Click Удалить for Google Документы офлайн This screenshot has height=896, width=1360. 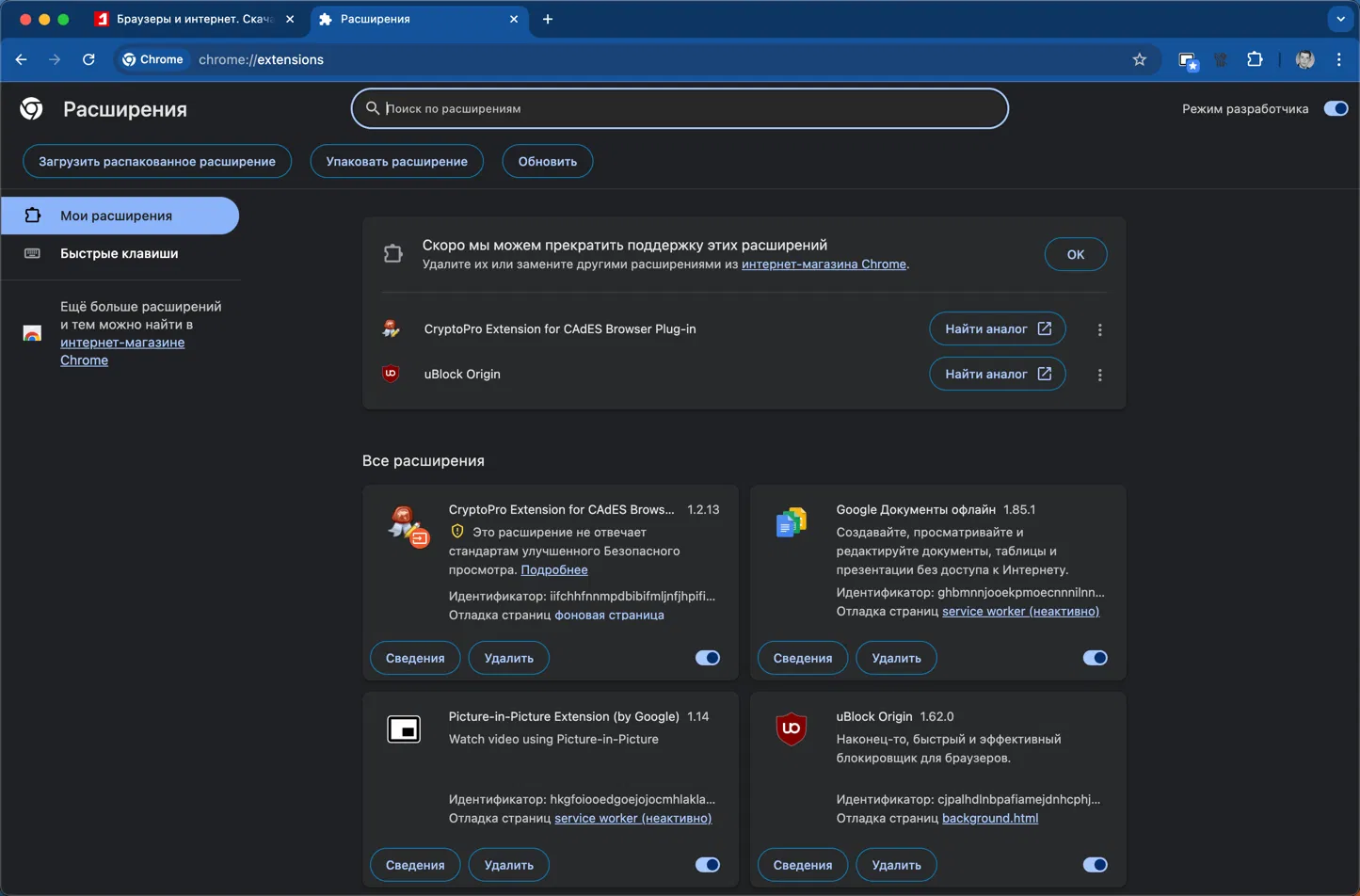tap(897, 658)
